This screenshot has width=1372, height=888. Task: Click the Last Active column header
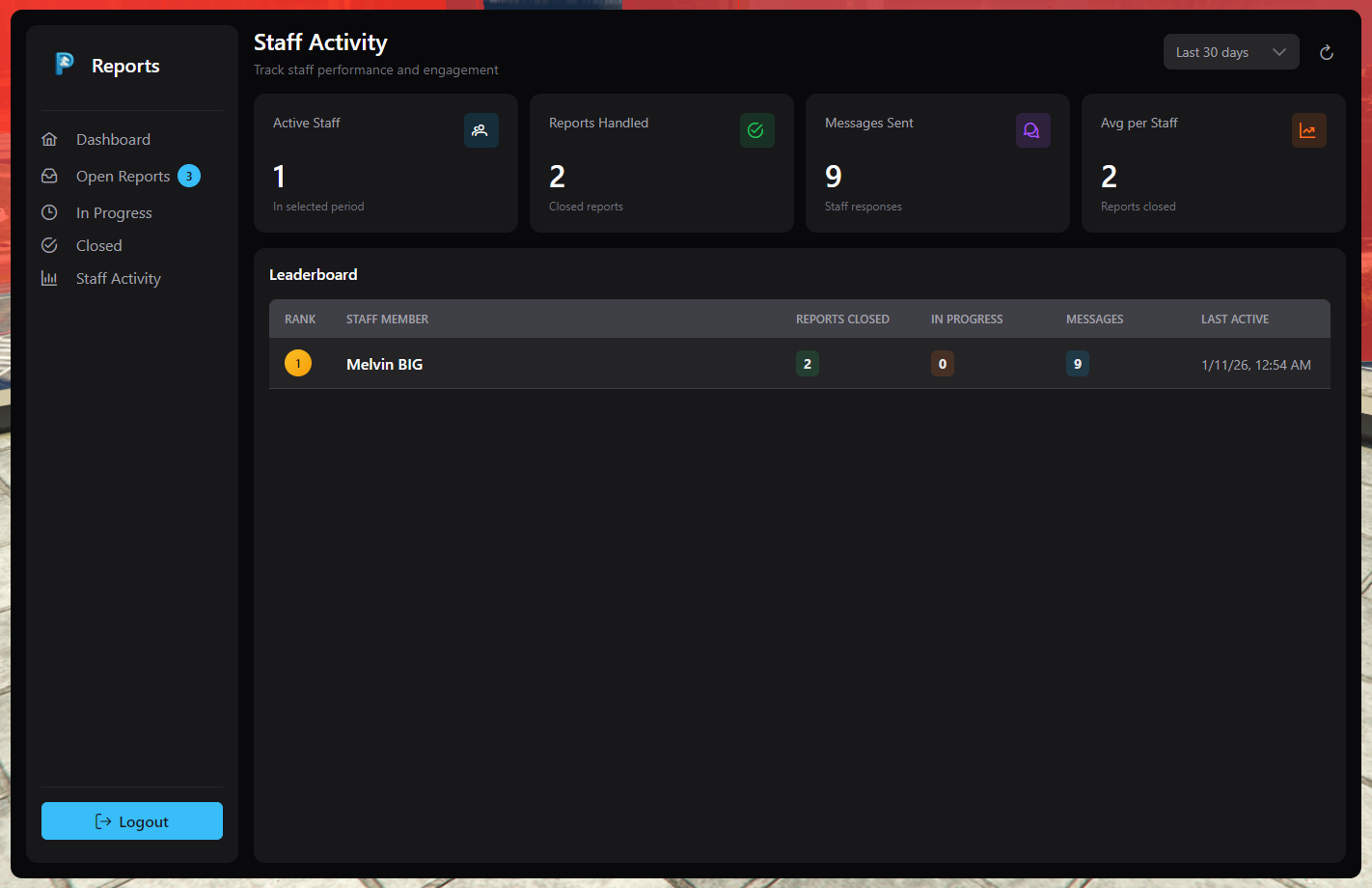pyautogui.click(x=1235, y=319)
